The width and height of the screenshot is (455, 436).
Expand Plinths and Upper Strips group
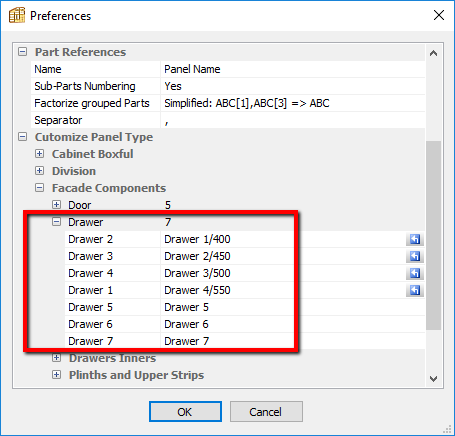coord(56,375)
